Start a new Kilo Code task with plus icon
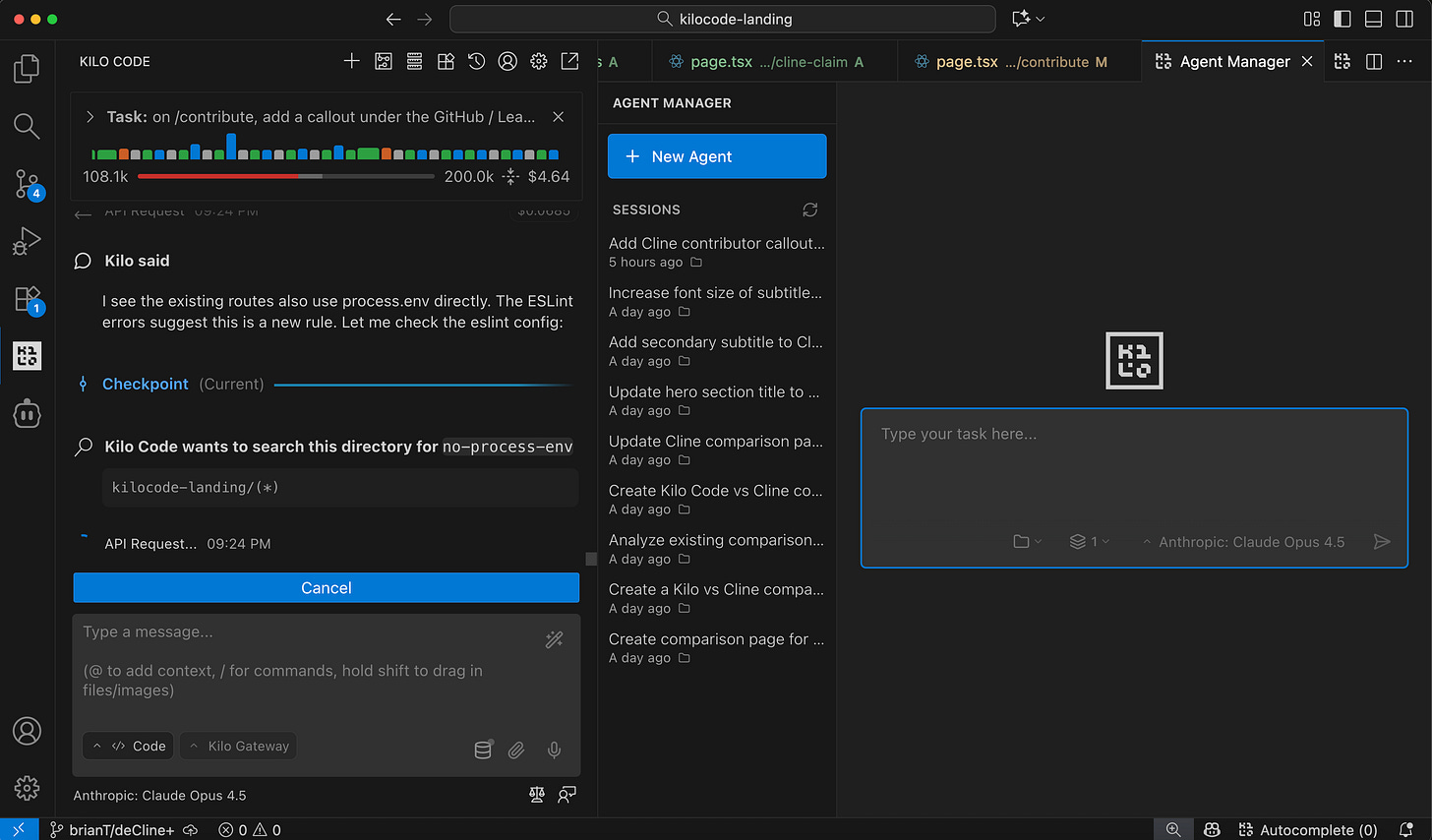1432x840 pixels. tap(352, 61)
